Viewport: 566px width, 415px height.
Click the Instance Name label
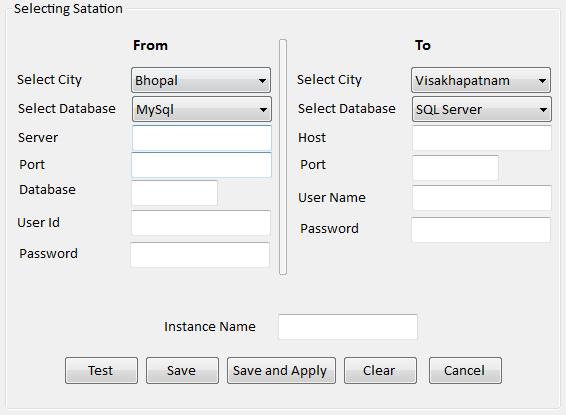pyautogui.click(x=210, y=327)
